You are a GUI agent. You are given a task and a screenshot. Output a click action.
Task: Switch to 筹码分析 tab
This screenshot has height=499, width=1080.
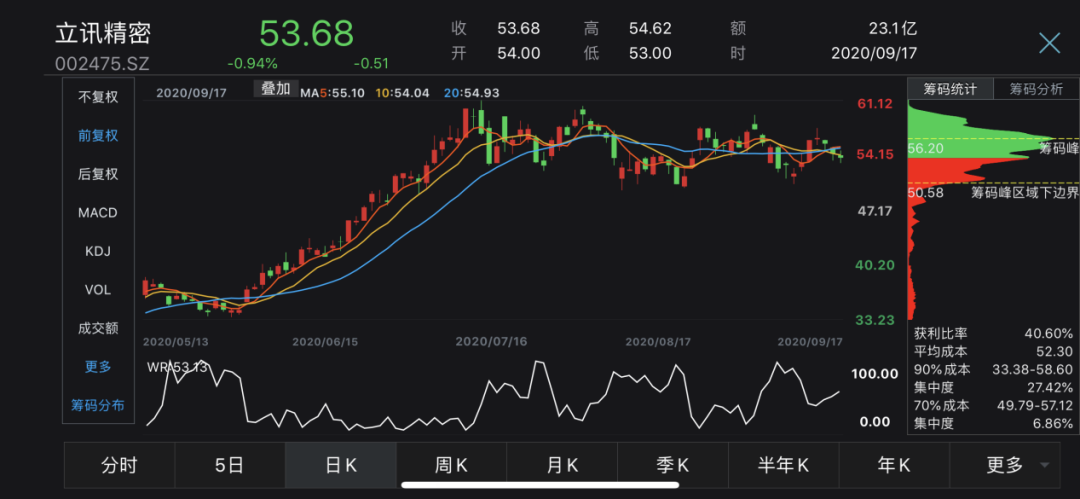point(1036,89)
